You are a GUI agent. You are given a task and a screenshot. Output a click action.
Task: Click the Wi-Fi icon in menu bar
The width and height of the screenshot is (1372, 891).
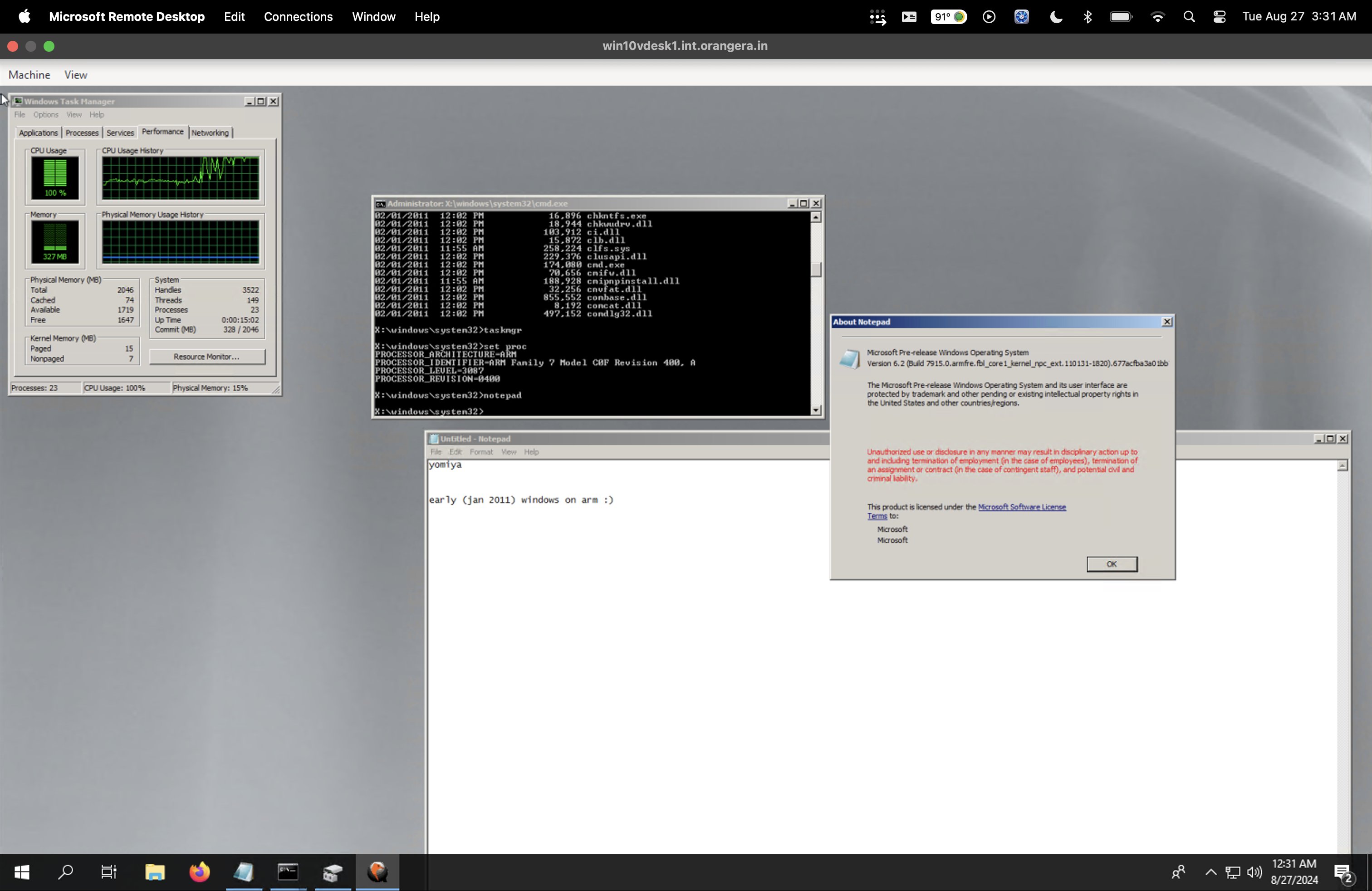tap(1157, 17)
